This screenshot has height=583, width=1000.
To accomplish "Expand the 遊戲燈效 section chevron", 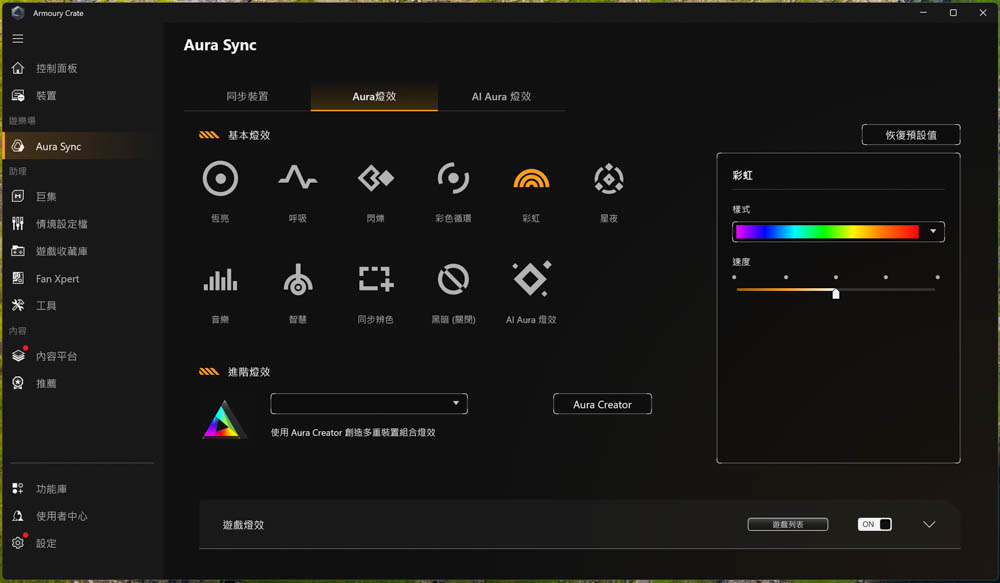I will pyautogui.click(x=929, y=524).
